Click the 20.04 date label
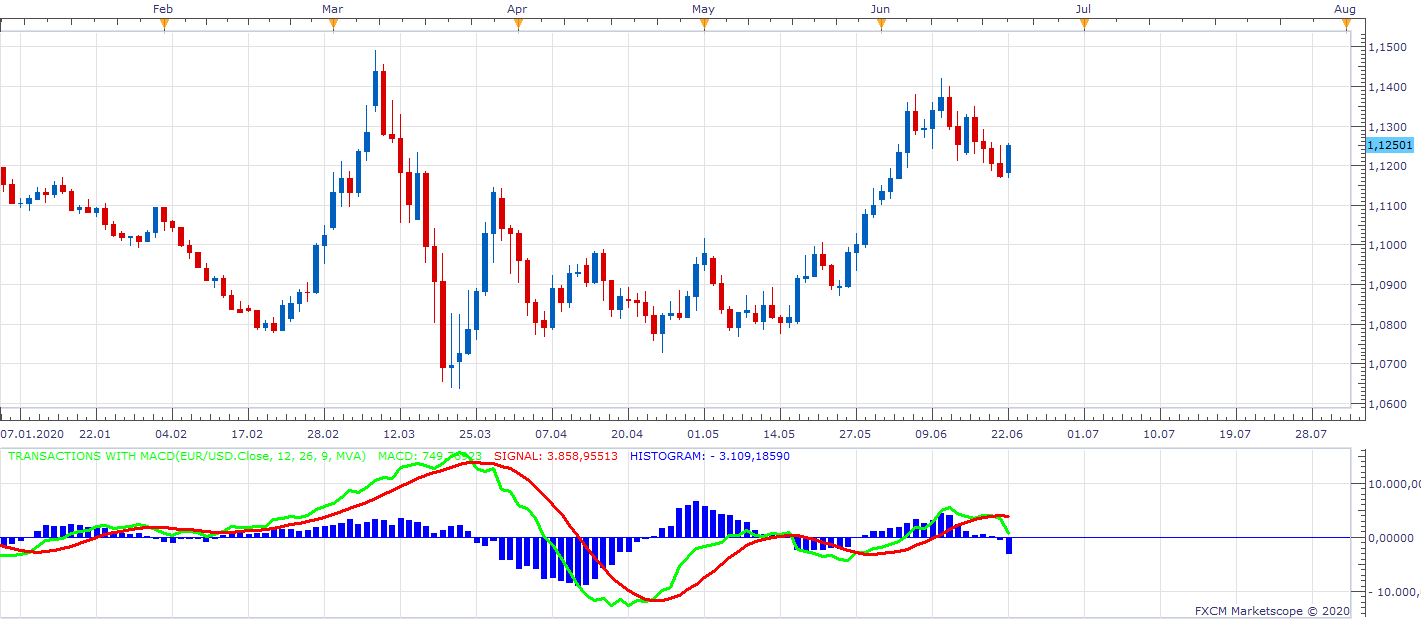This screenshot has height=619, width=1423. pos(627,434)
